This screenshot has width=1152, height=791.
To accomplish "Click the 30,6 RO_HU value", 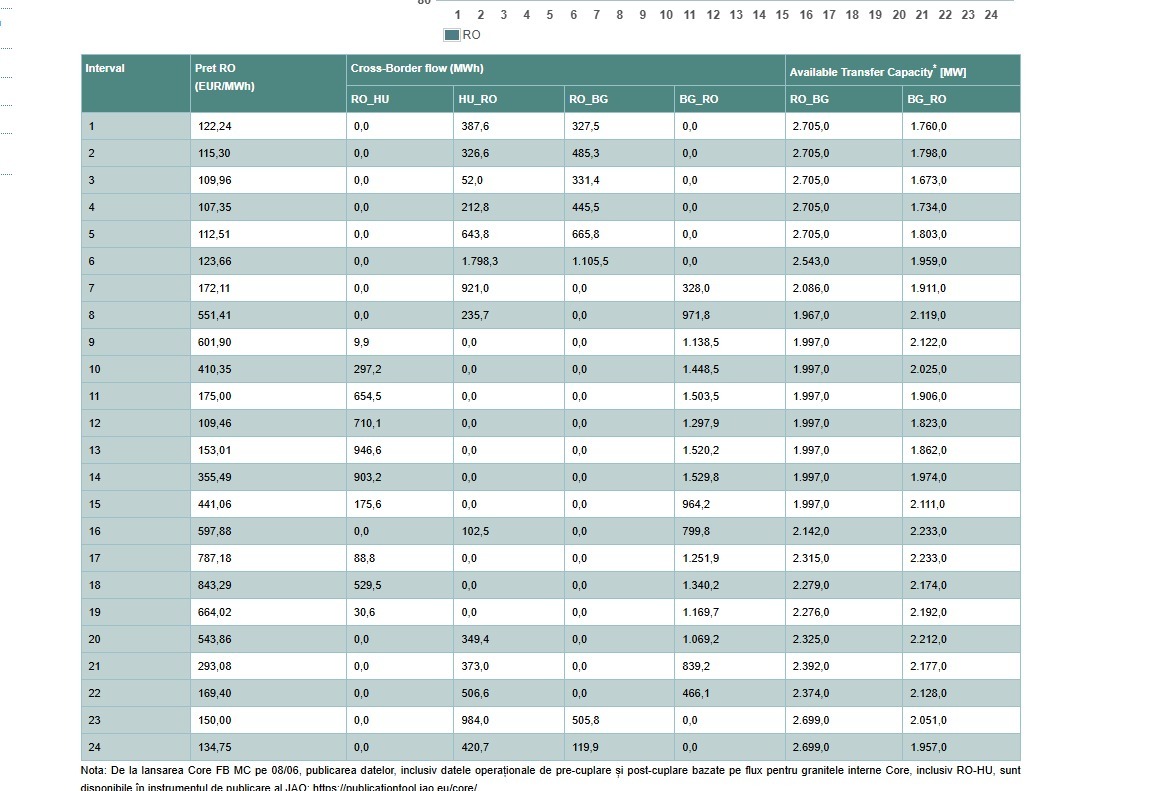I will pos(364,612).
